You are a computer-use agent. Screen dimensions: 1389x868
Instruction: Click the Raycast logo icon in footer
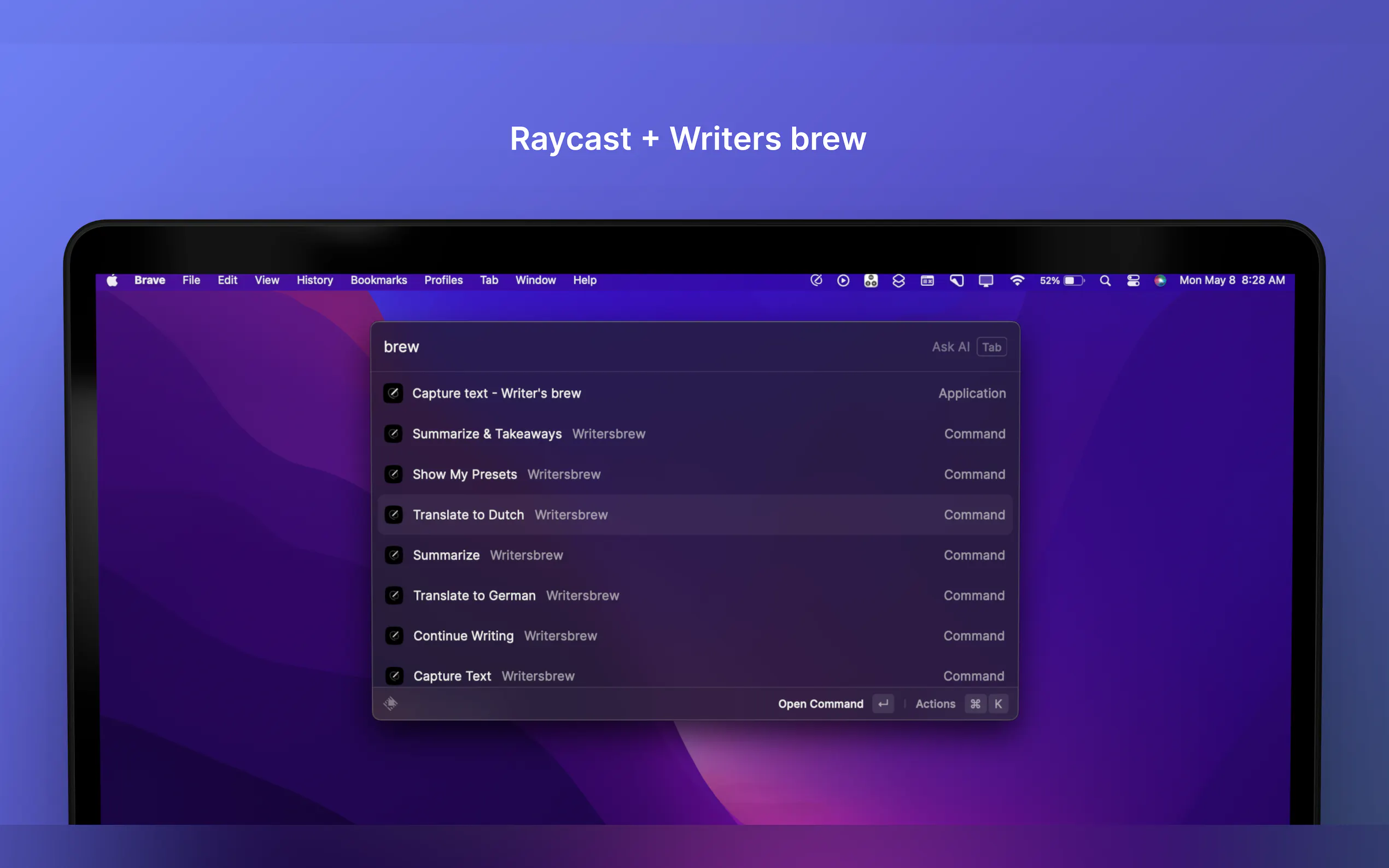click(x=390, y=703)
